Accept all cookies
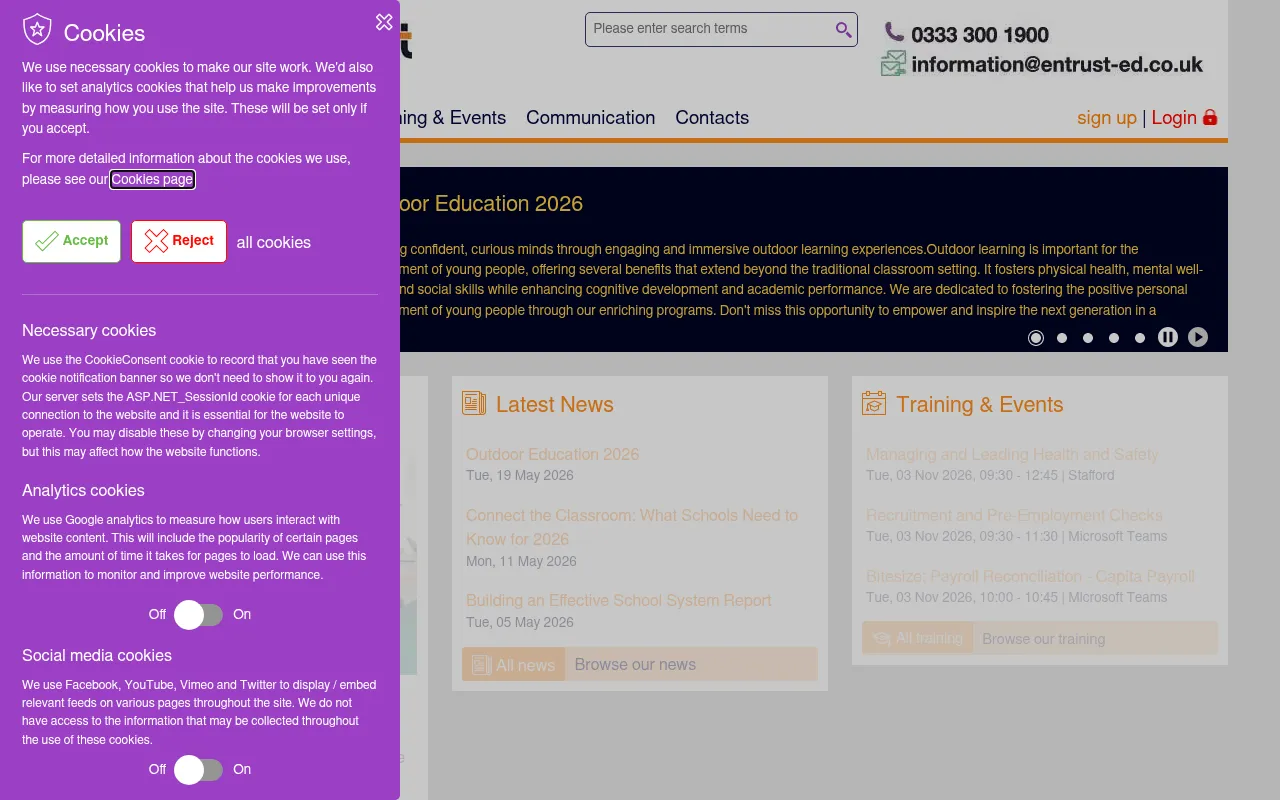Viewport: 1280px width, 800px height. click(72, 241)
